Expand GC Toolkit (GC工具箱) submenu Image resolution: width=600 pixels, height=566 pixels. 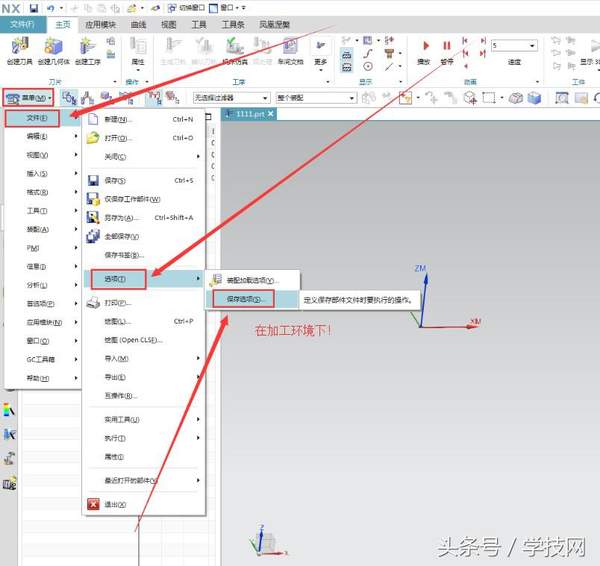coord(42,359)
